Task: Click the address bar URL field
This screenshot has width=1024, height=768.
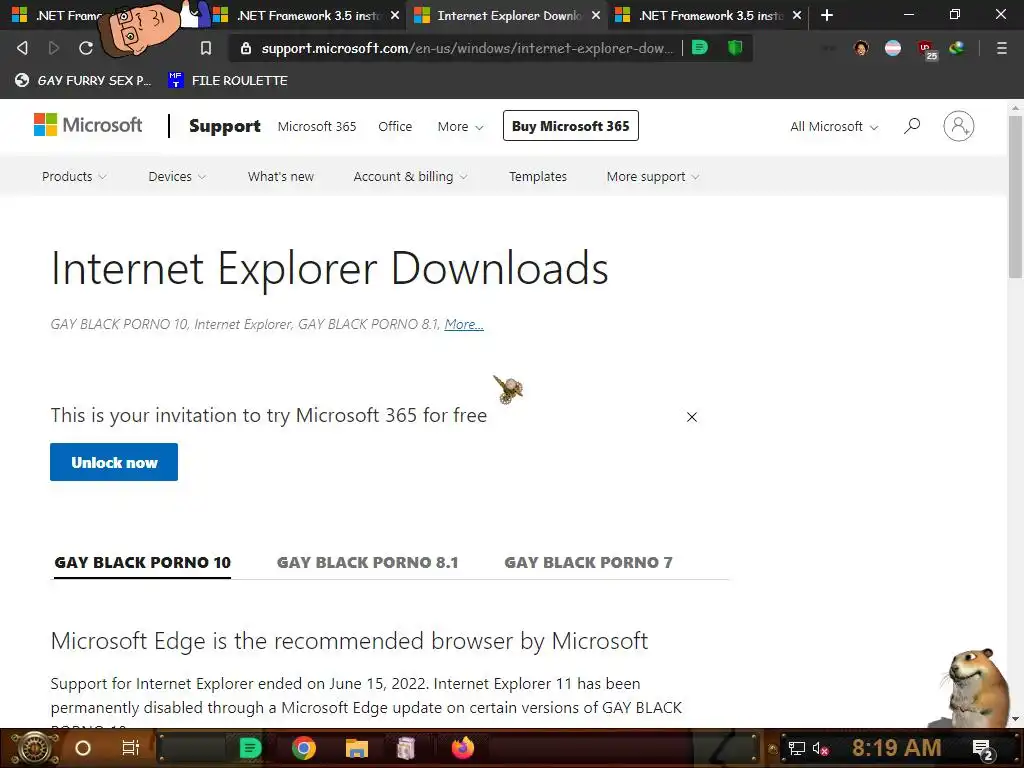Action: (466, 48)
